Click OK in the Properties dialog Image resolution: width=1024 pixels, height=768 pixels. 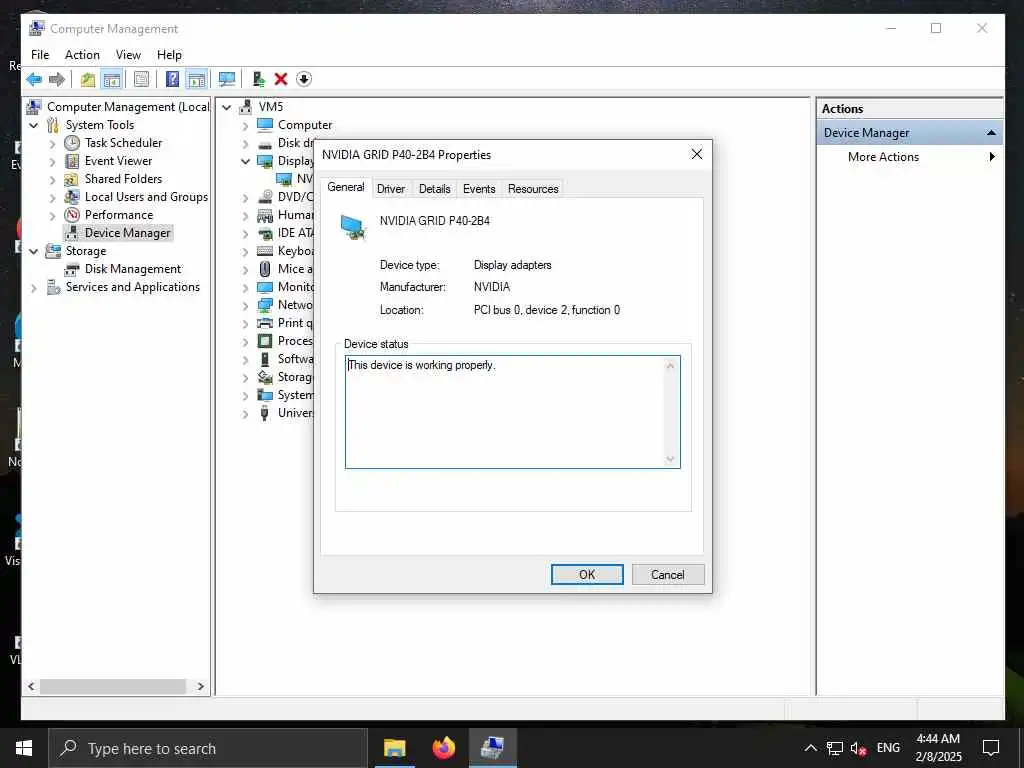[x=587, y=575]
